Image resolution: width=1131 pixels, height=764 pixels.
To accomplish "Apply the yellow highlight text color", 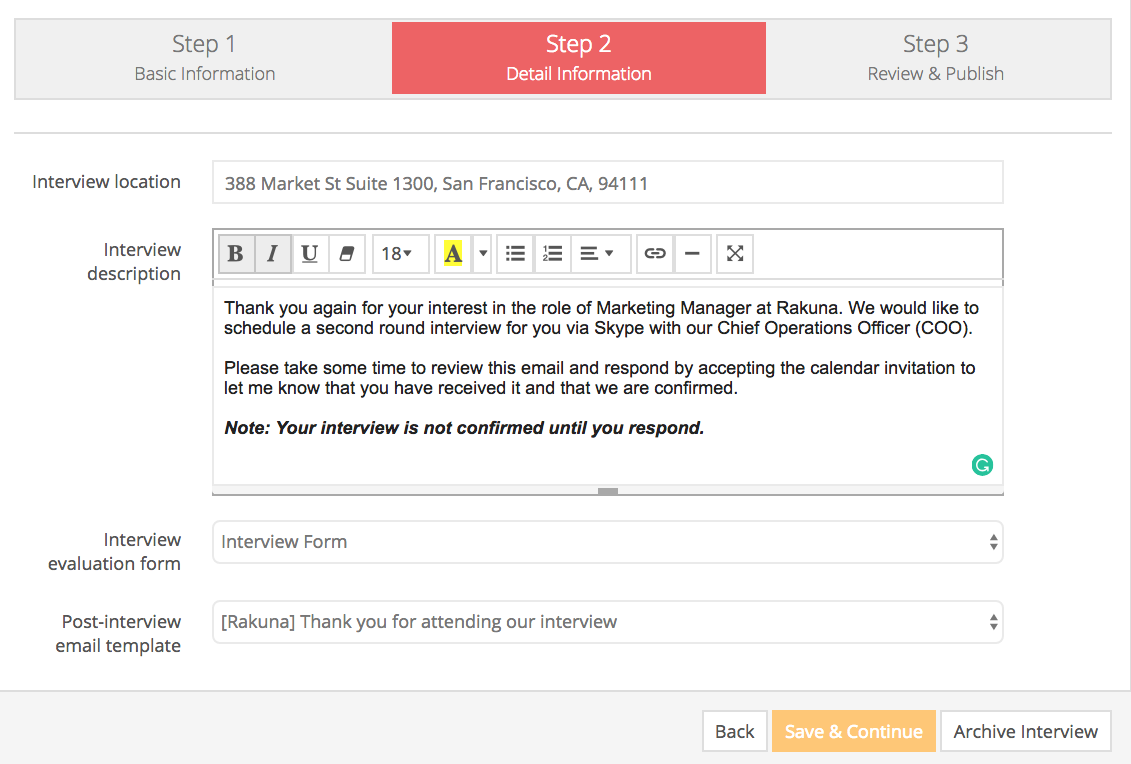I will tap(453, 254).
